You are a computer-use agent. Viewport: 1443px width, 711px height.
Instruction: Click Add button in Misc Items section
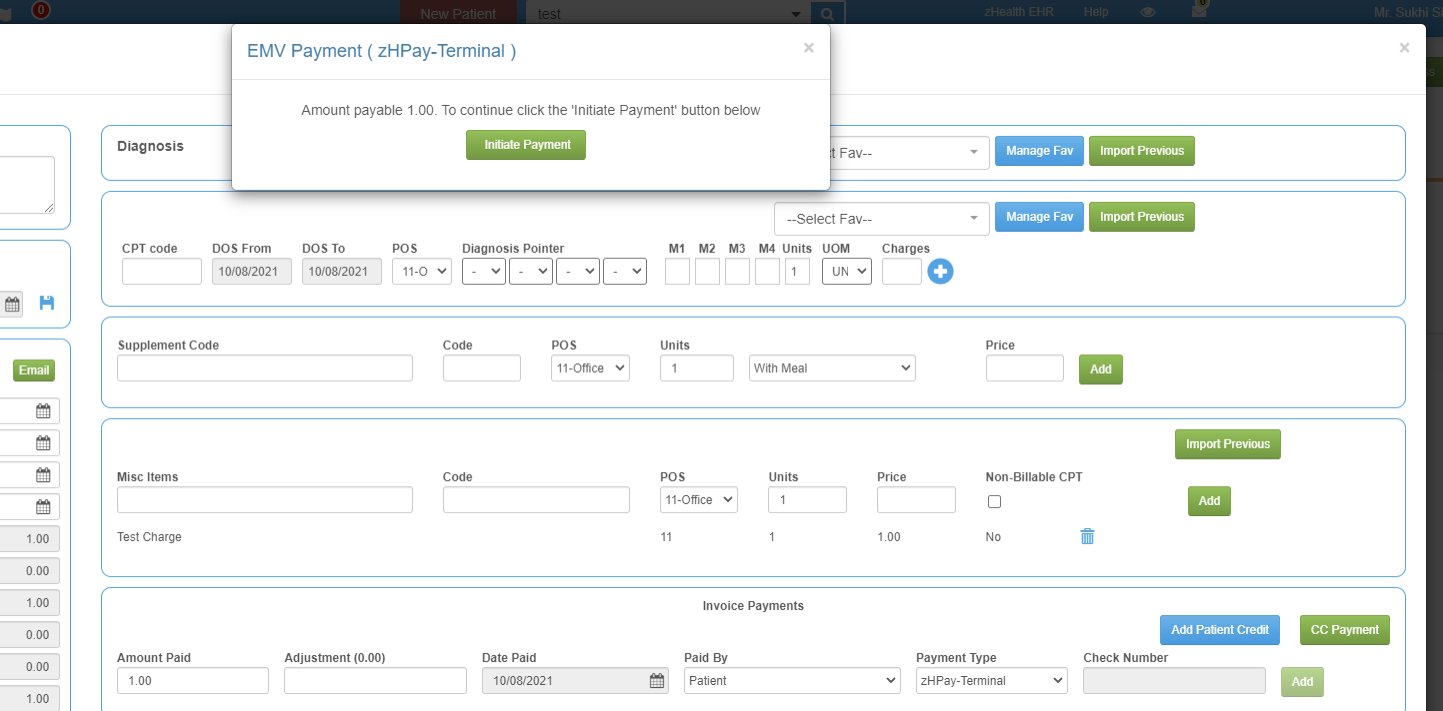(x=1209, y=501)
